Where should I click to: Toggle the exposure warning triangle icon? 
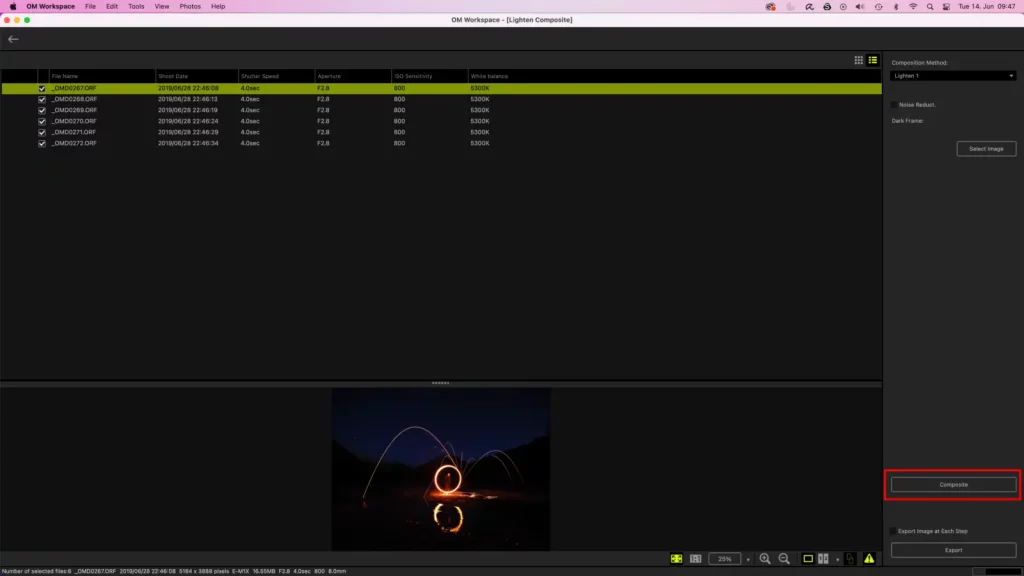pos(869,558)
